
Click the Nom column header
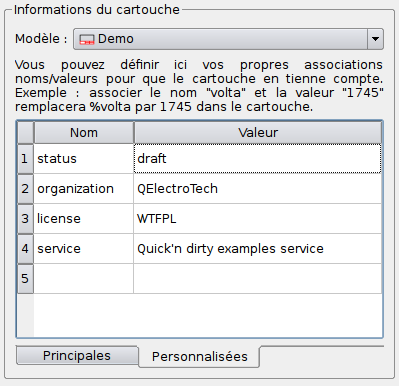pyautogui.click(x=84, y=133)
